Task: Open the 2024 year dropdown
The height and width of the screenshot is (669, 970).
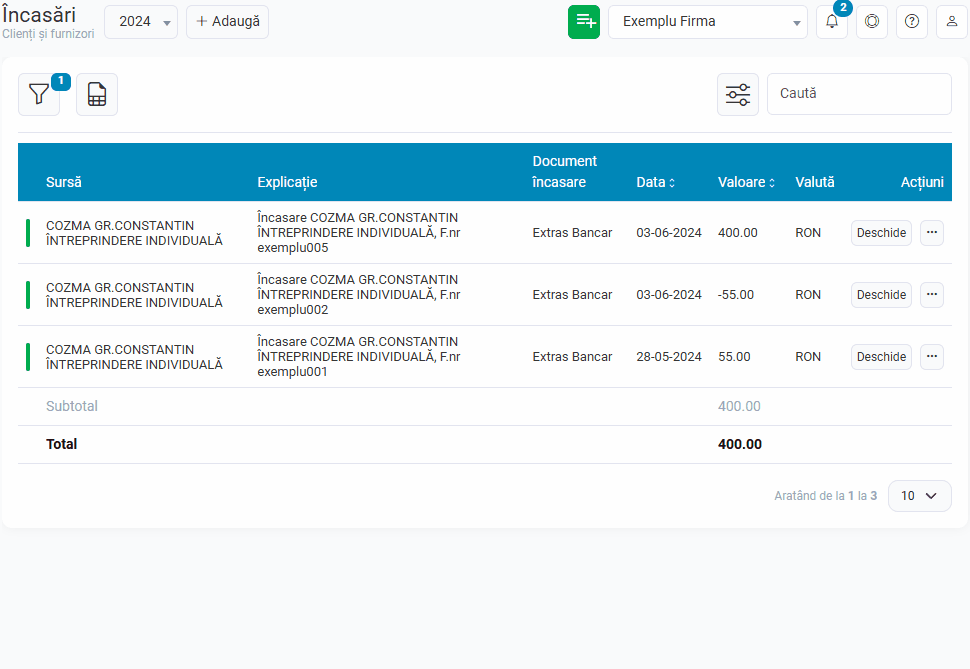Action: point(141,22)
